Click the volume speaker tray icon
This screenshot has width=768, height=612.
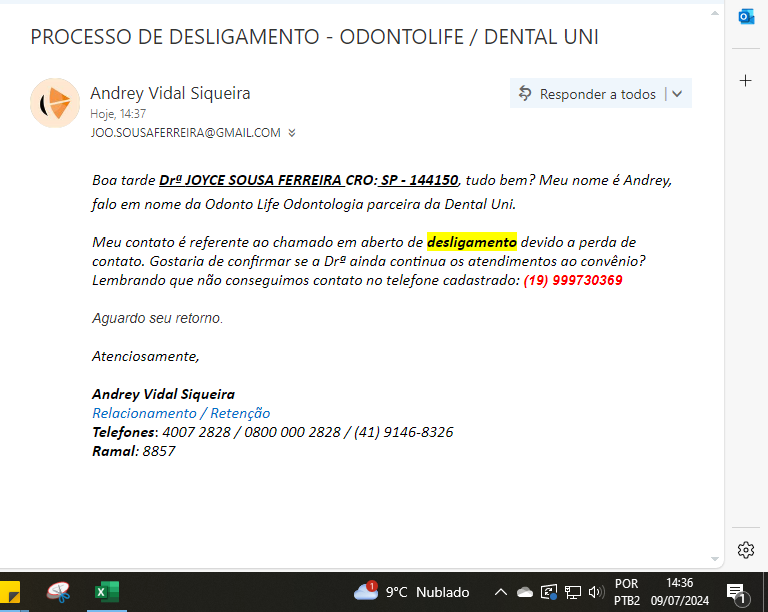point(596,592)
